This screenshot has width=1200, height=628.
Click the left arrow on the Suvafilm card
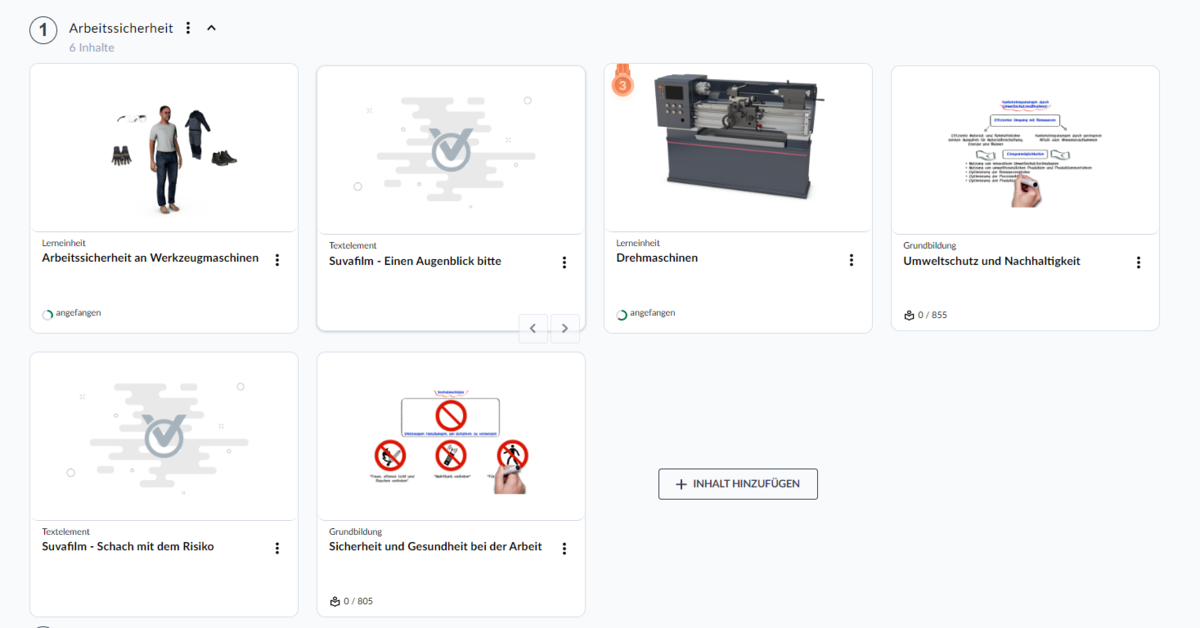[x=533, y=328]
